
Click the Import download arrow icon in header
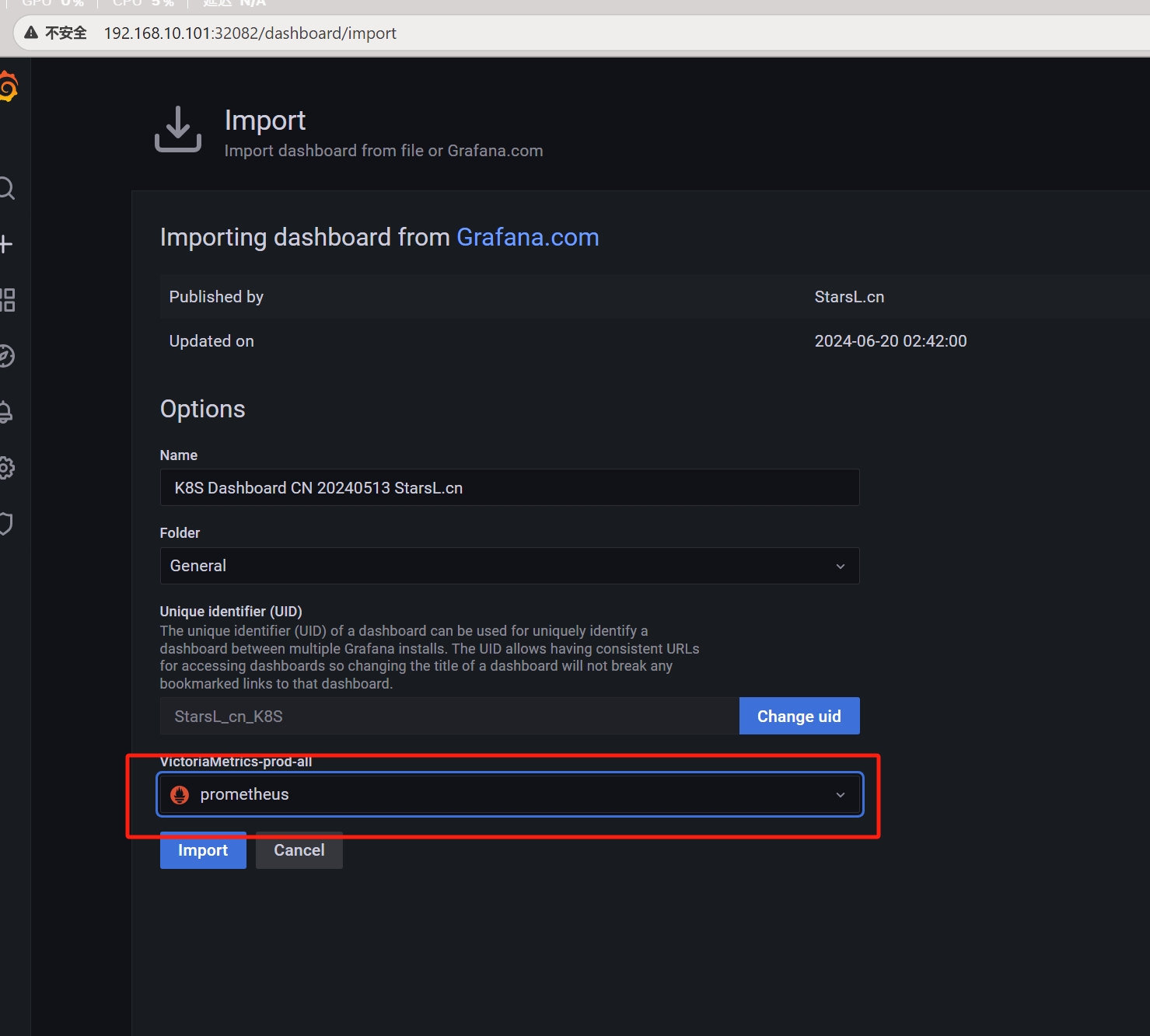(x=178, y=129)
